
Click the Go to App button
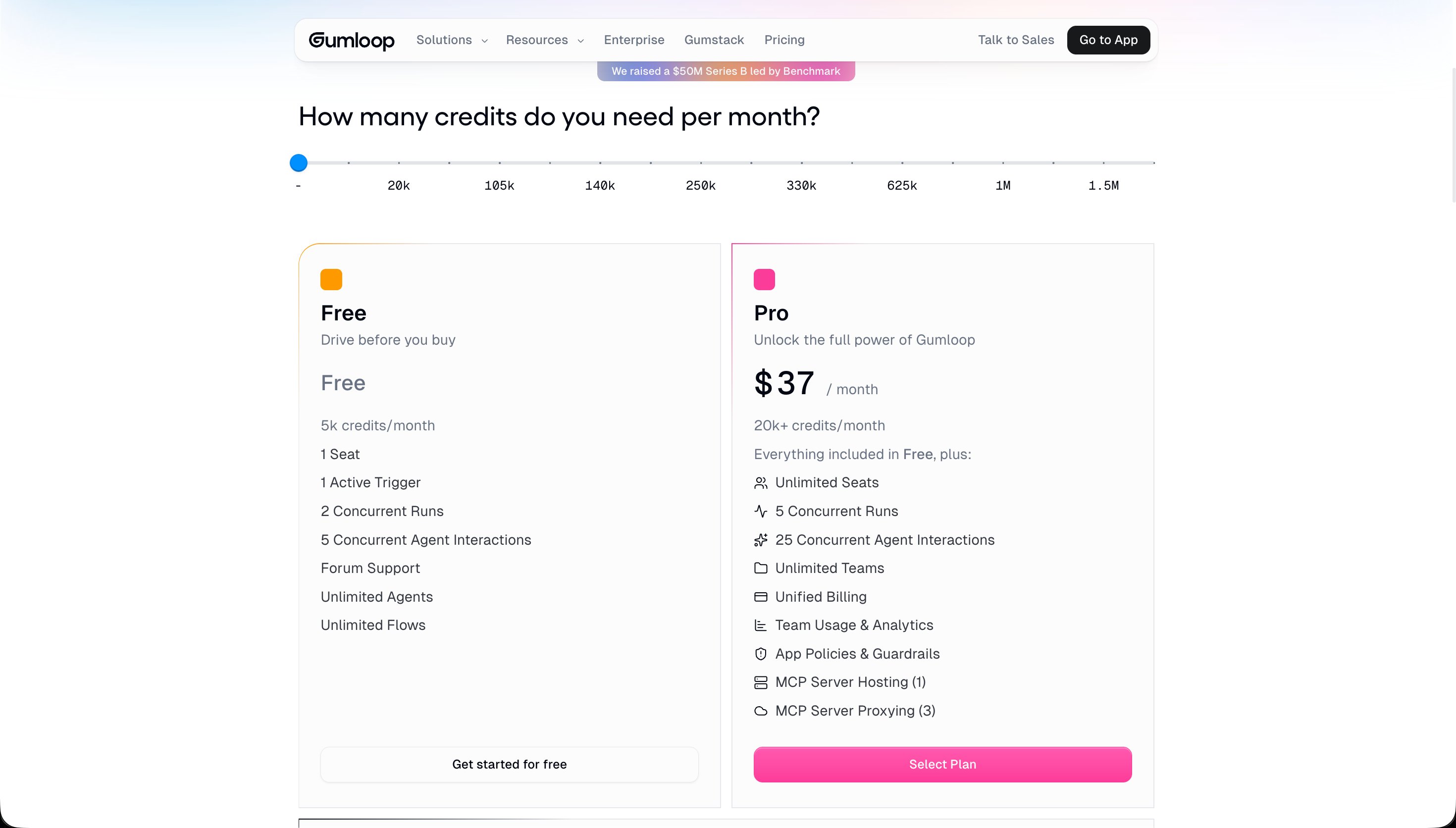coord(1108,40)
